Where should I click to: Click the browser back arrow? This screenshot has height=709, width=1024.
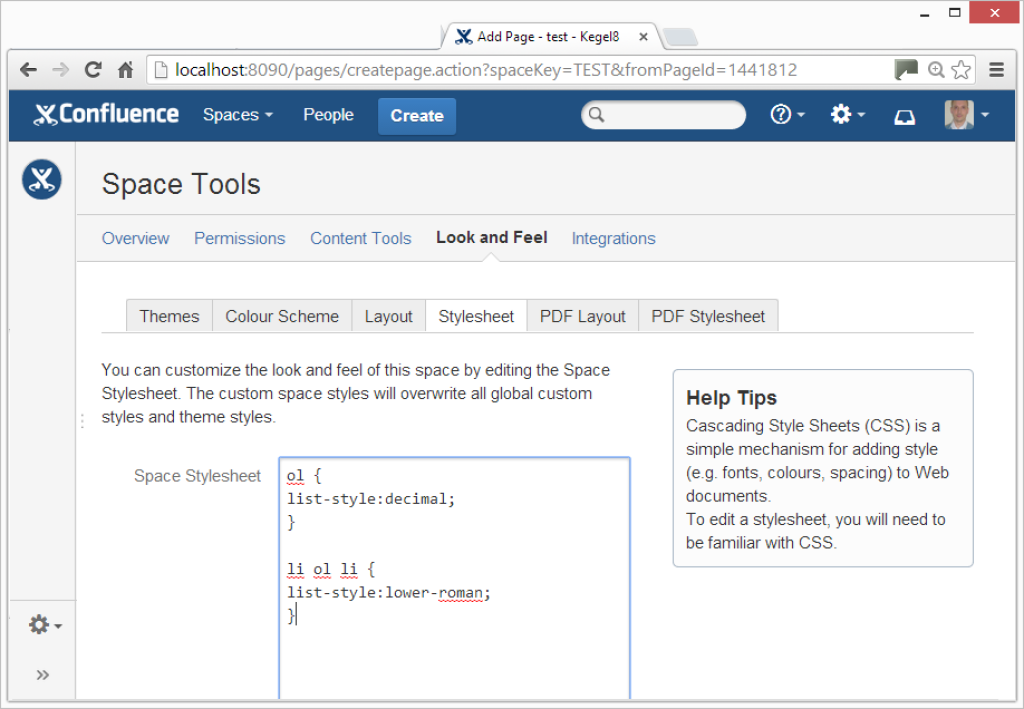coord(28,70)
